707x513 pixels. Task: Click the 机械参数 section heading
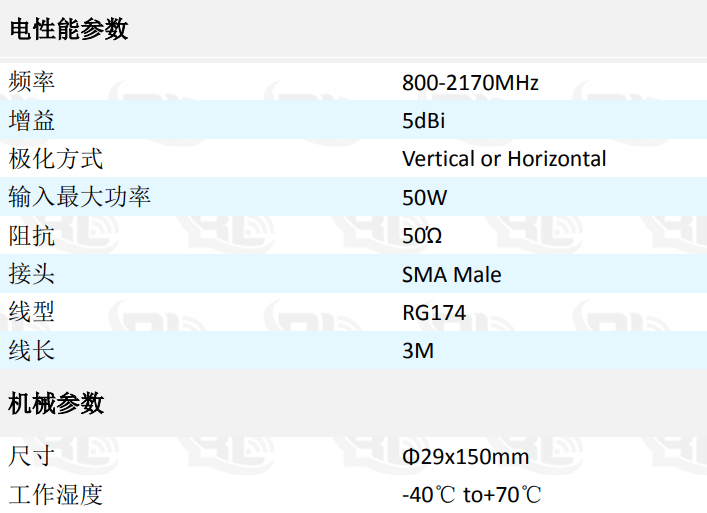[56, 403]
